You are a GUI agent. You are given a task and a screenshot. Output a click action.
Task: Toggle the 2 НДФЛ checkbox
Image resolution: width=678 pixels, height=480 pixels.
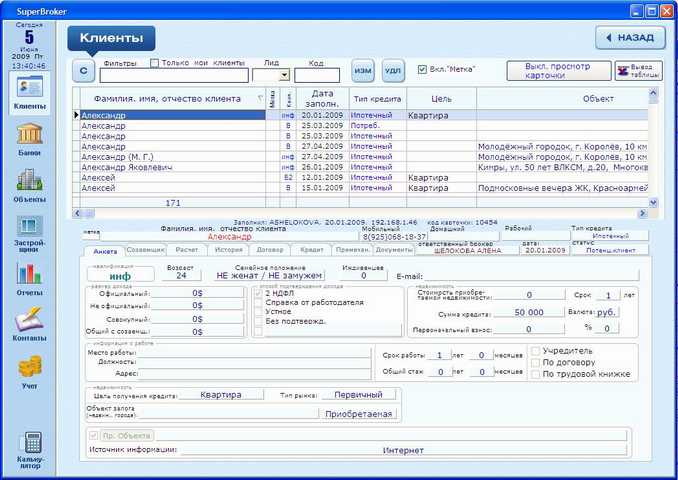click(x=259, y=294)
